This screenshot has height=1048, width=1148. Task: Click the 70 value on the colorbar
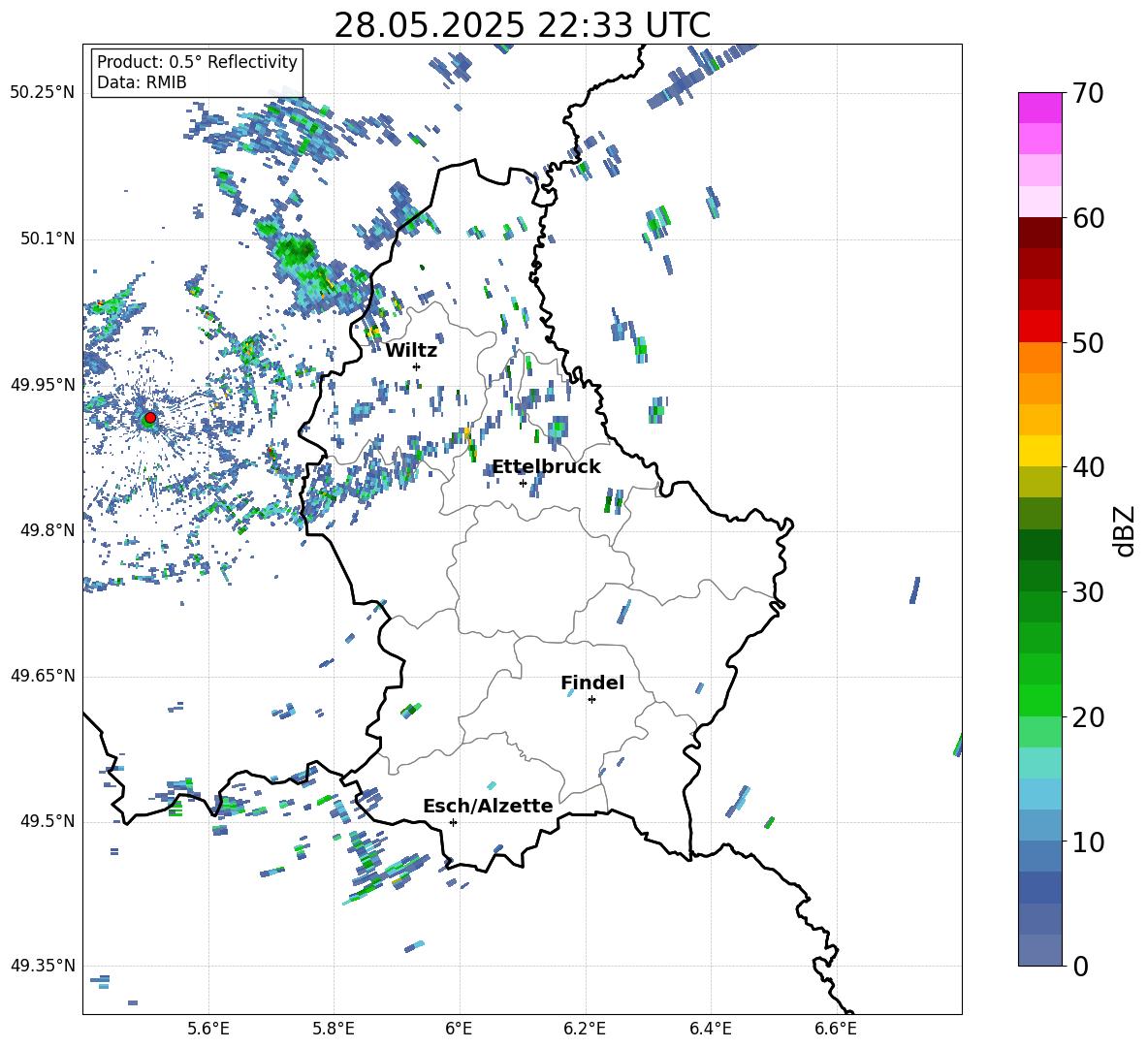(1087, 93)
